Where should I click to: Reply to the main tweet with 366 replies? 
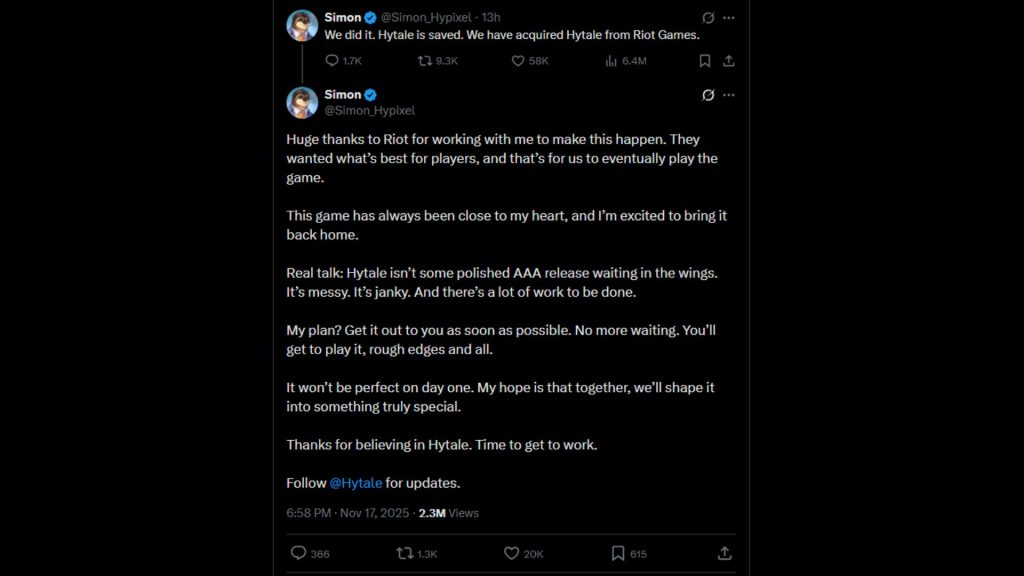pyautogui.click(x=298, y=553)
